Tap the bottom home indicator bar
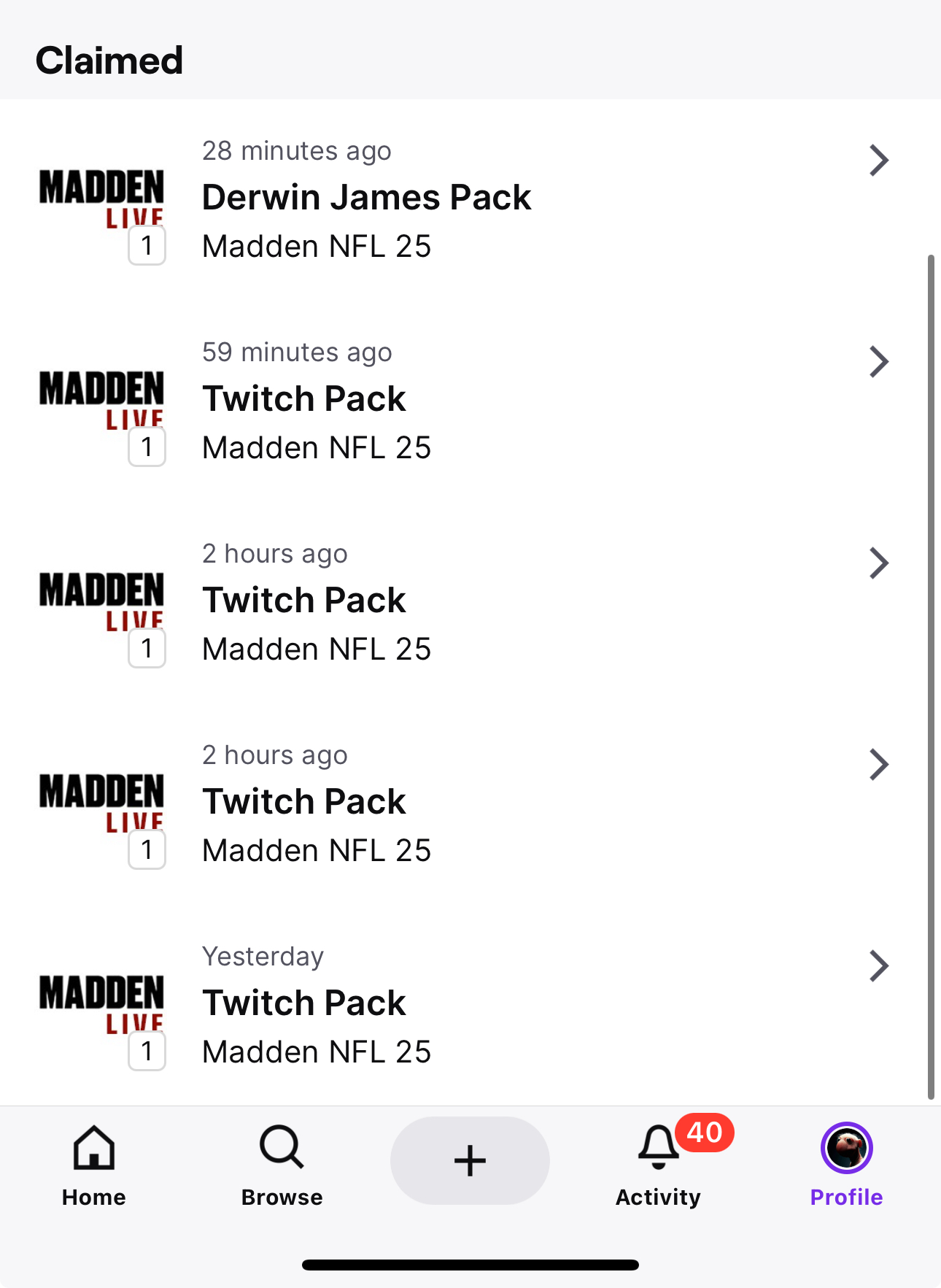 (x=471, y=1265)
